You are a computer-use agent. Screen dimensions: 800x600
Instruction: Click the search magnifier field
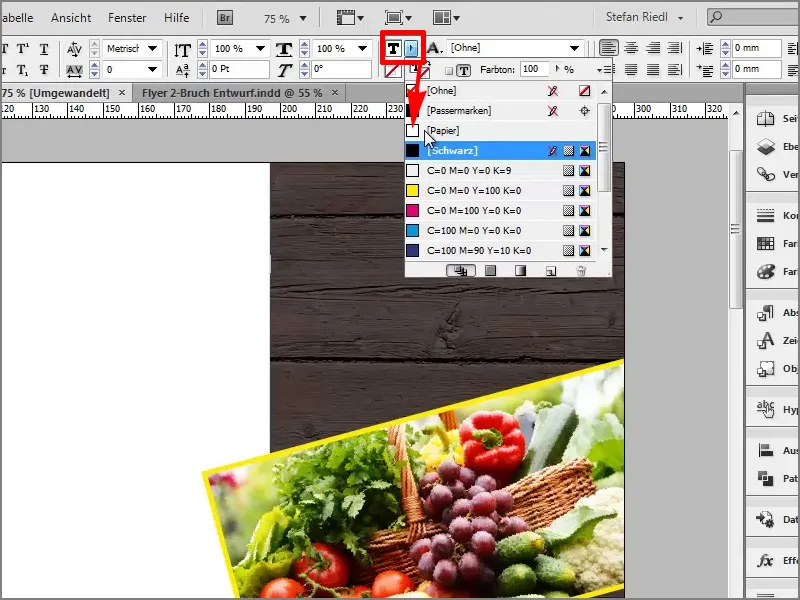coord(753,17)
